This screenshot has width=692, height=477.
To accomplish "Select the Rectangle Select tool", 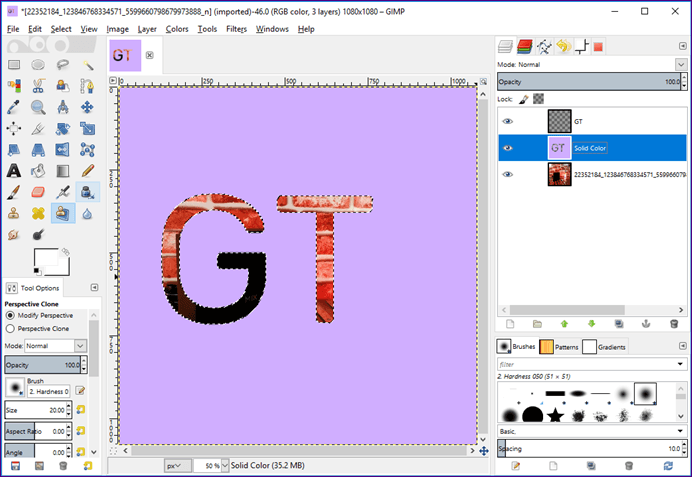I will (14, 65).
